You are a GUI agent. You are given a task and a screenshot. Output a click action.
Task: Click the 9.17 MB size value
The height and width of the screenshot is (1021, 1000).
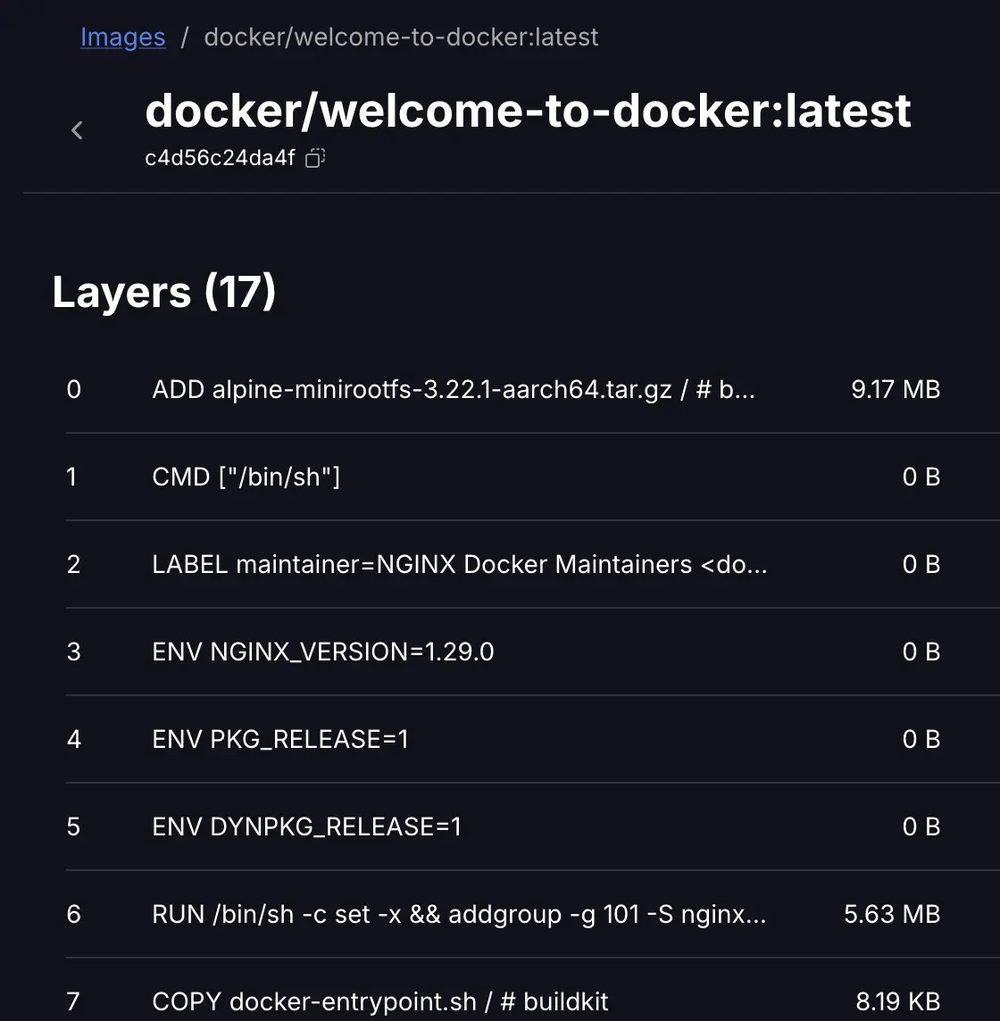(895, 389)
